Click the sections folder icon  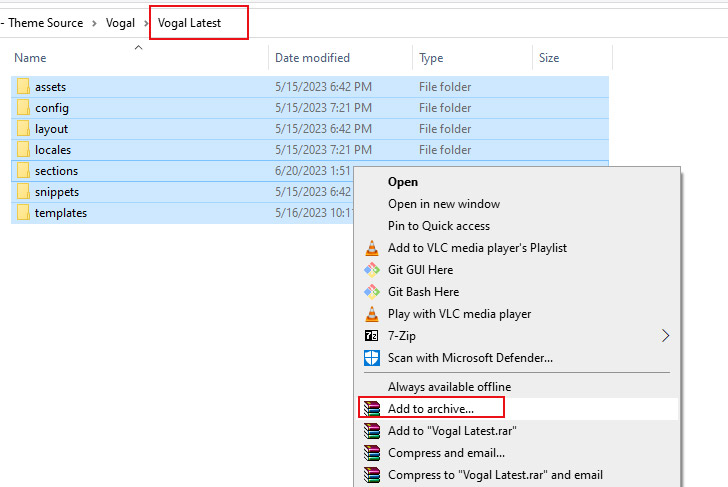[x=23, y=170]
